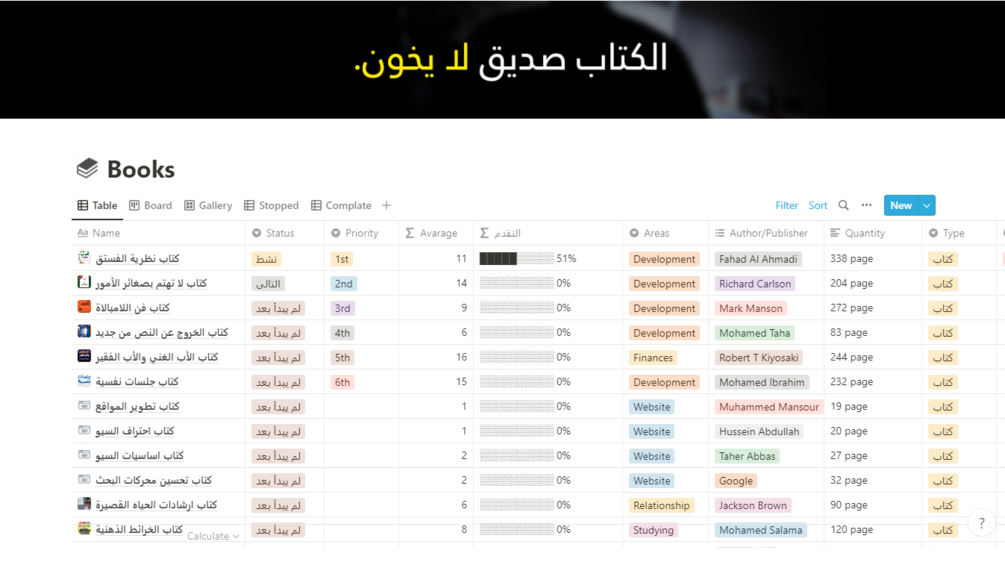Screen dimensions: 1005x574
Task: Switch to the Gallery view tab
Action: pyautogui.click(x=208, y=205)
